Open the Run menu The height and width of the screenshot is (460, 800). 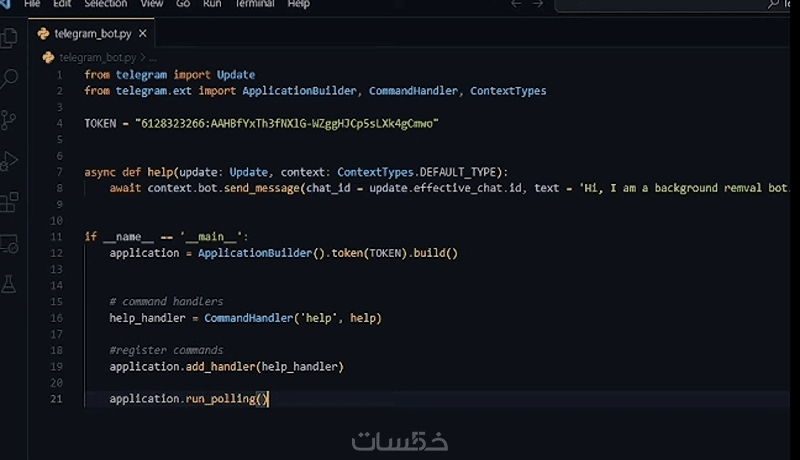coord(212,4)
